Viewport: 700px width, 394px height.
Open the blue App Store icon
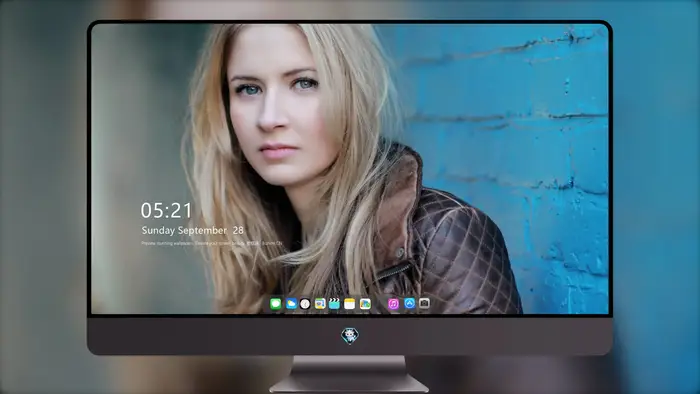coord(409,303)
